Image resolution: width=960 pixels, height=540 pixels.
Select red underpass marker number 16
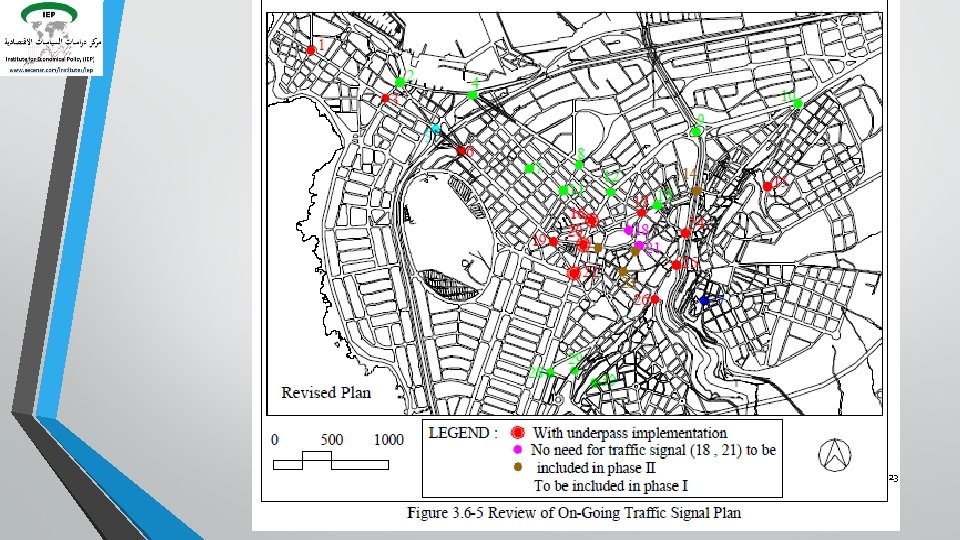[591, 219]
